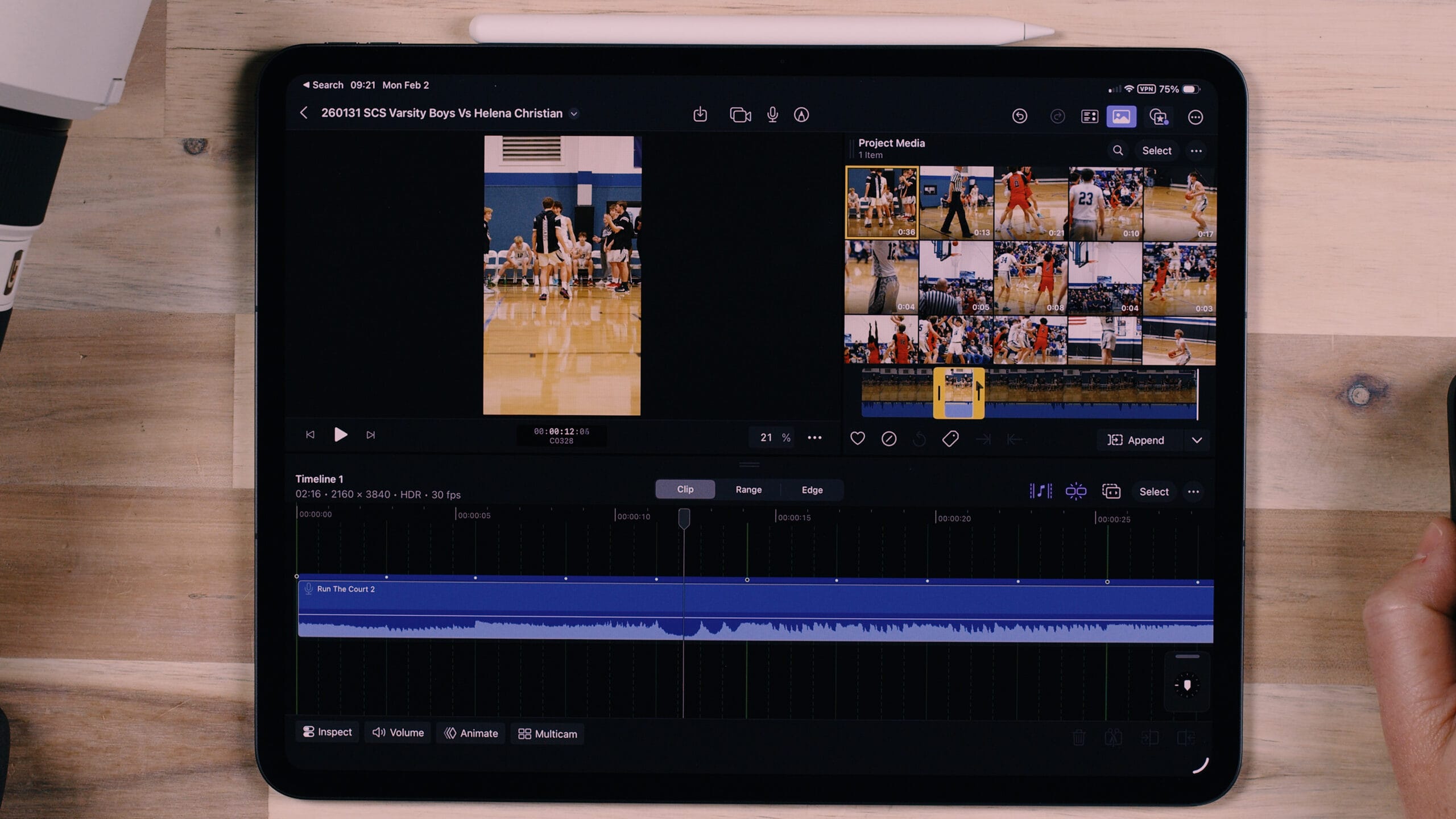Click the reject clip icon
Viewport: 1456px width, 819px height.
(x=889, y=439)
